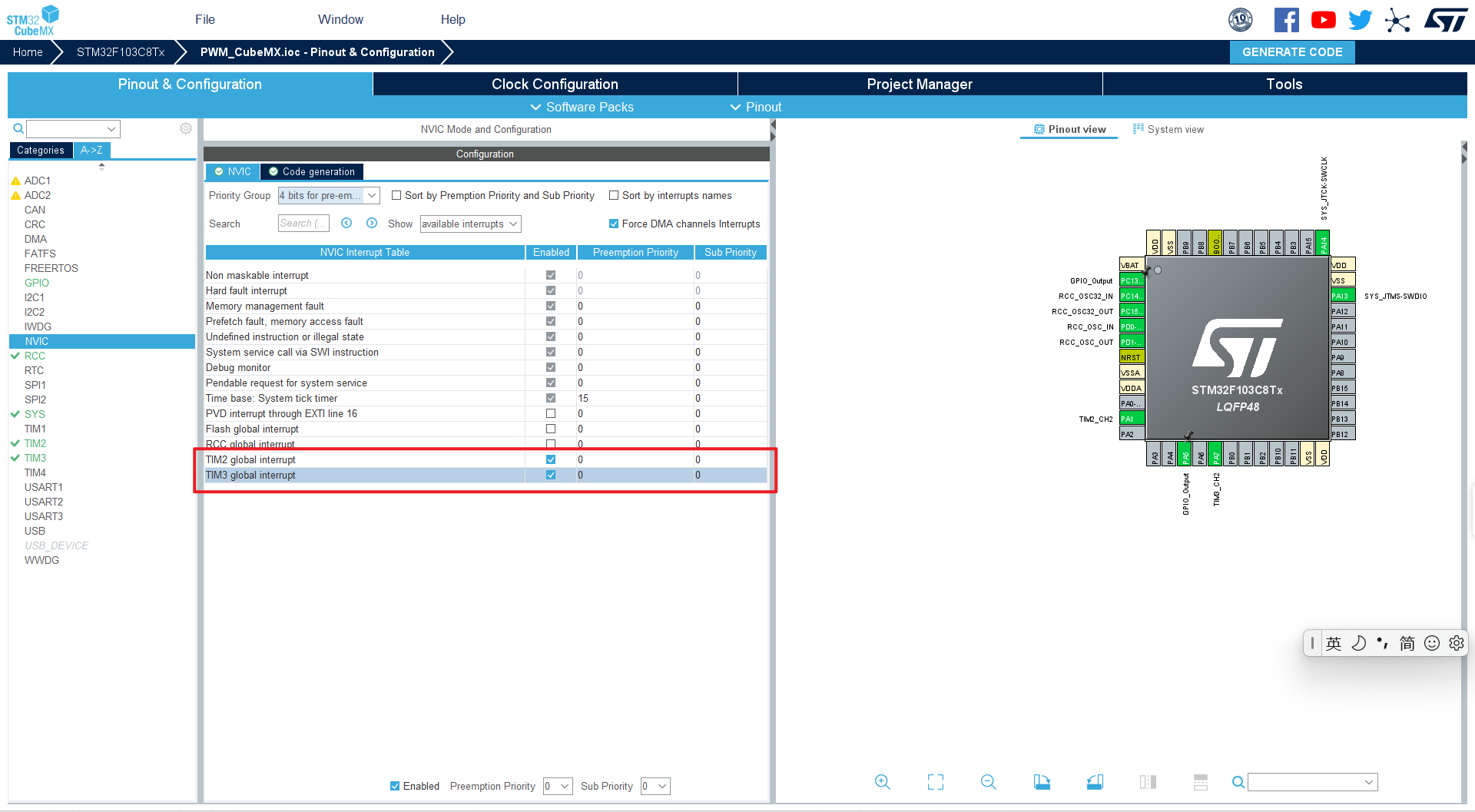Screen dimensions: 1475x812
Task: Open bottom Sub Priority dropdown
Action: [655, 786]
